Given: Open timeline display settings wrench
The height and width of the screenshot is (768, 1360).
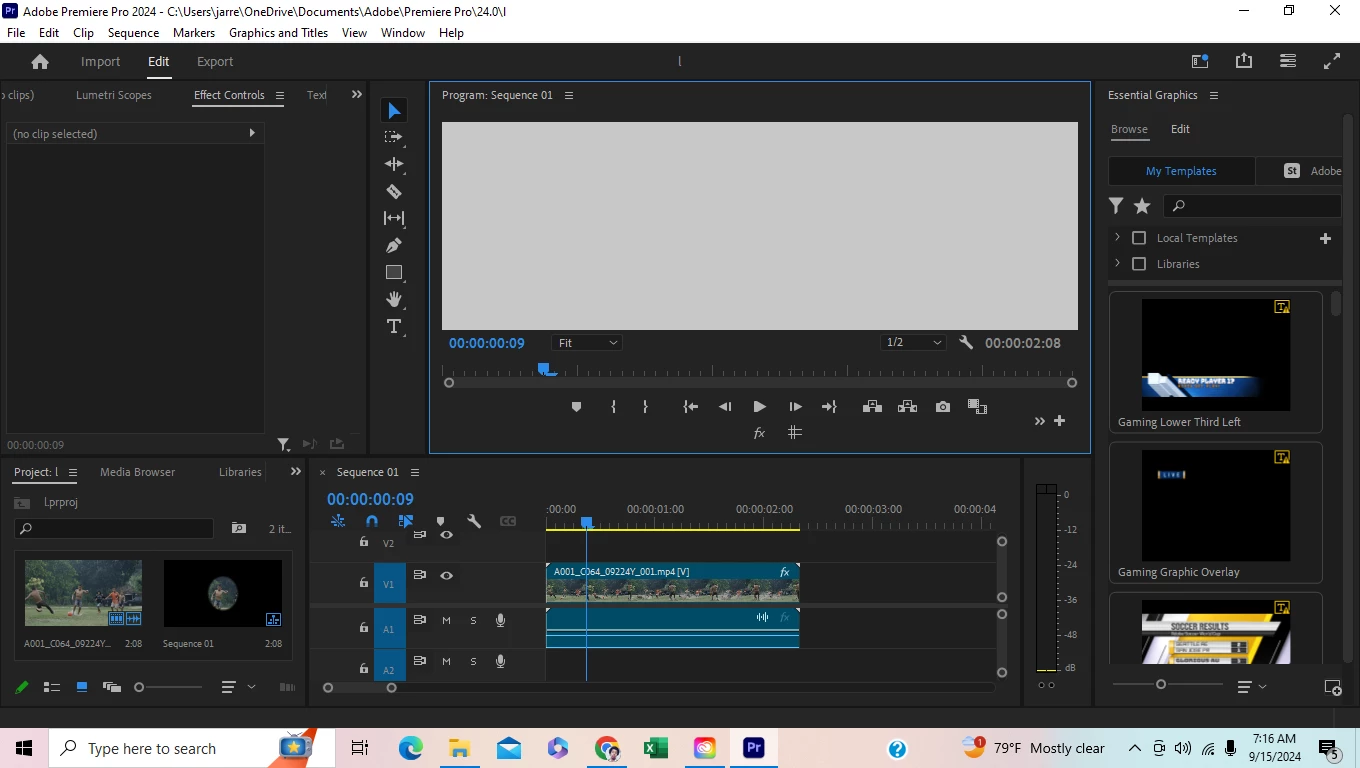Looking at the screenshot, I should click(474, 521).
